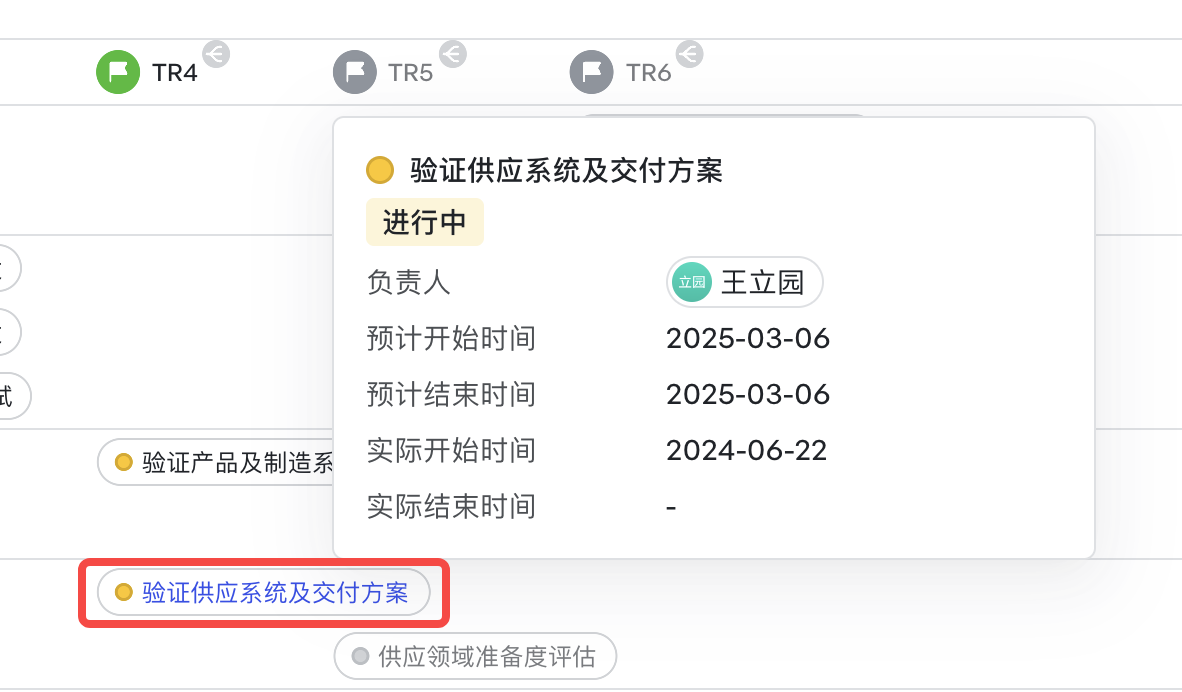1182x692 pixels.
Task: Open the 验证产品及制造系 task pill
Action: pyautogui.click(x=216, y=462)
